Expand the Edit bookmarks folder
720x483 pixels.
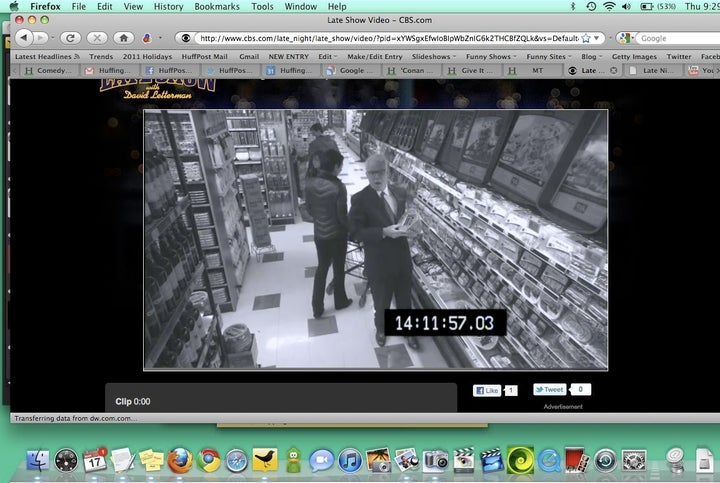pos(327,56)
